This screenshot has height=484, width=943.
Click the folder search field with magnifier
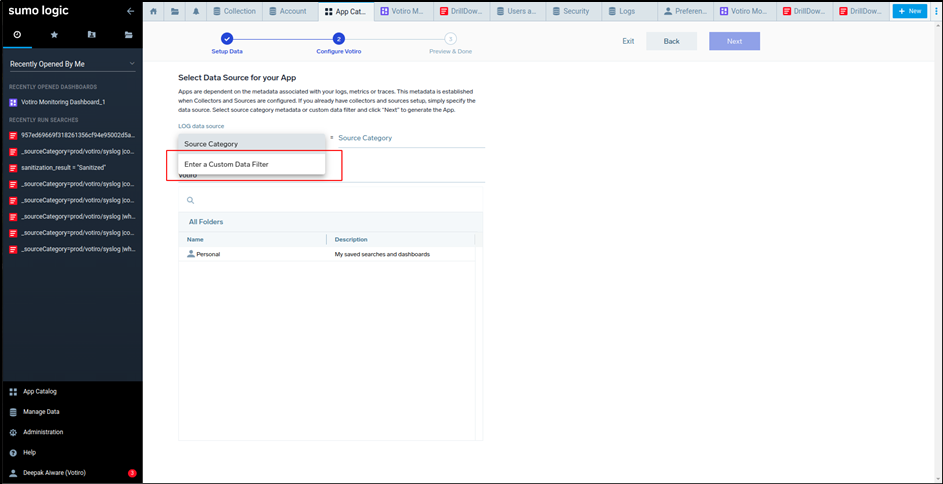tap(331, 200)
